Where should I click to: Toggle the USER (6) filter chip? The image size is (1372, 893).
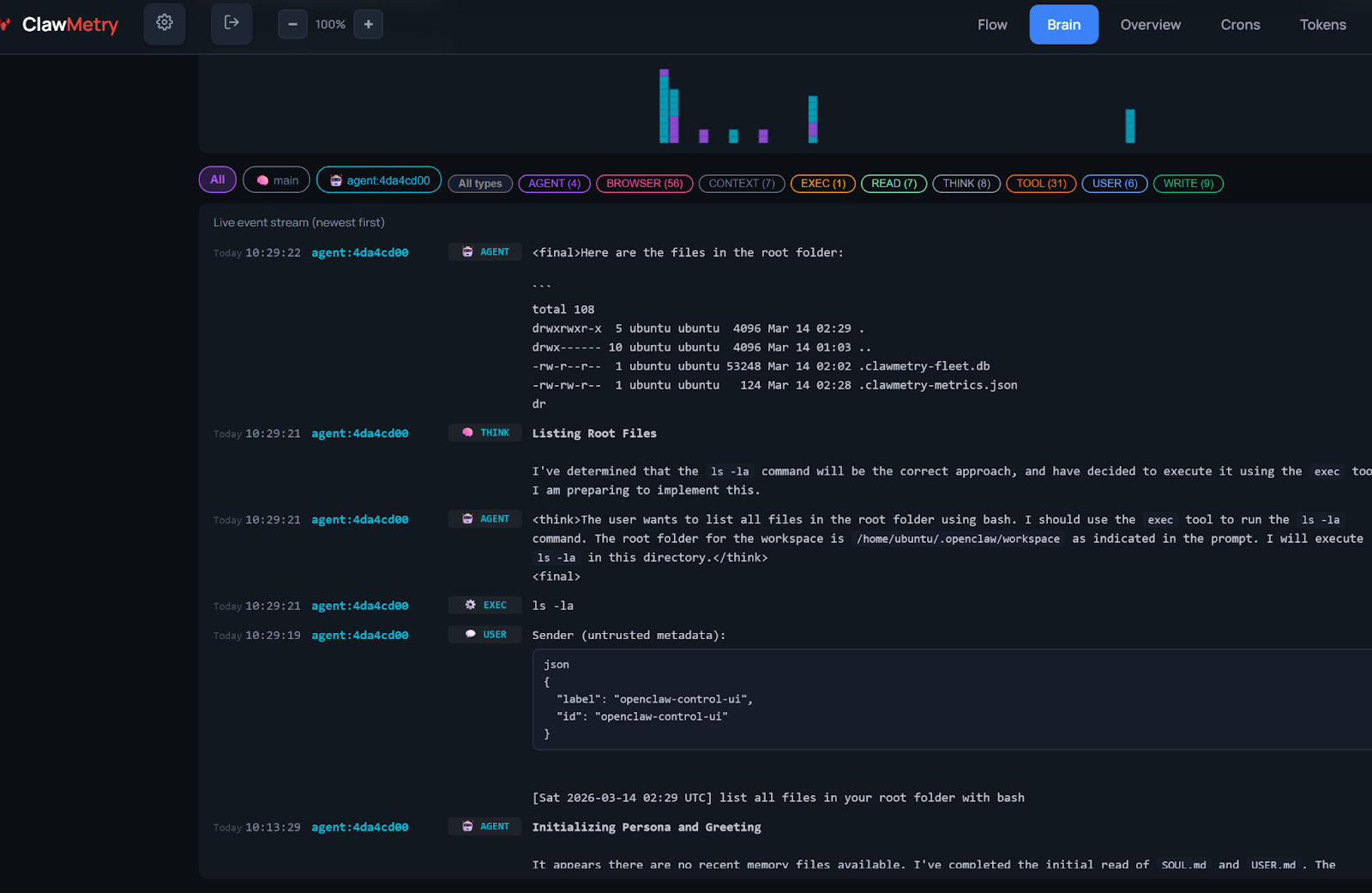(x=1115, y=184)
